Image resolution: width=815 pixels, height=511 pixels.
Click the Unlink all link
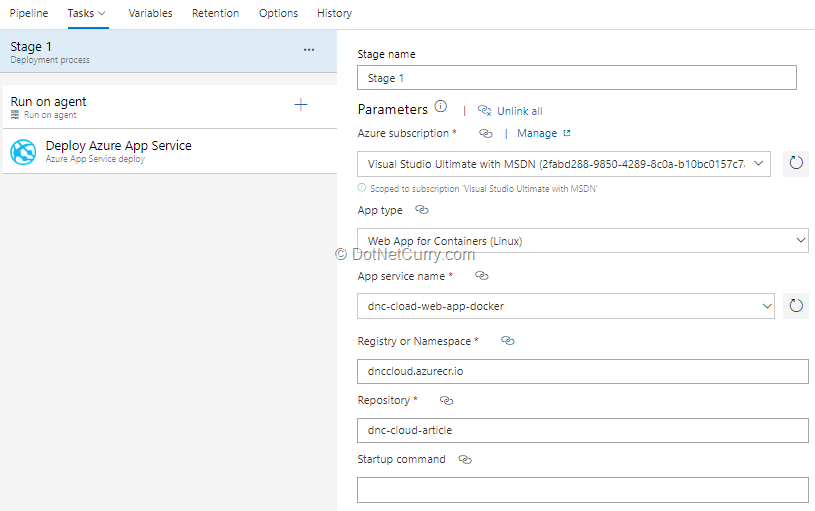[519, 111]
